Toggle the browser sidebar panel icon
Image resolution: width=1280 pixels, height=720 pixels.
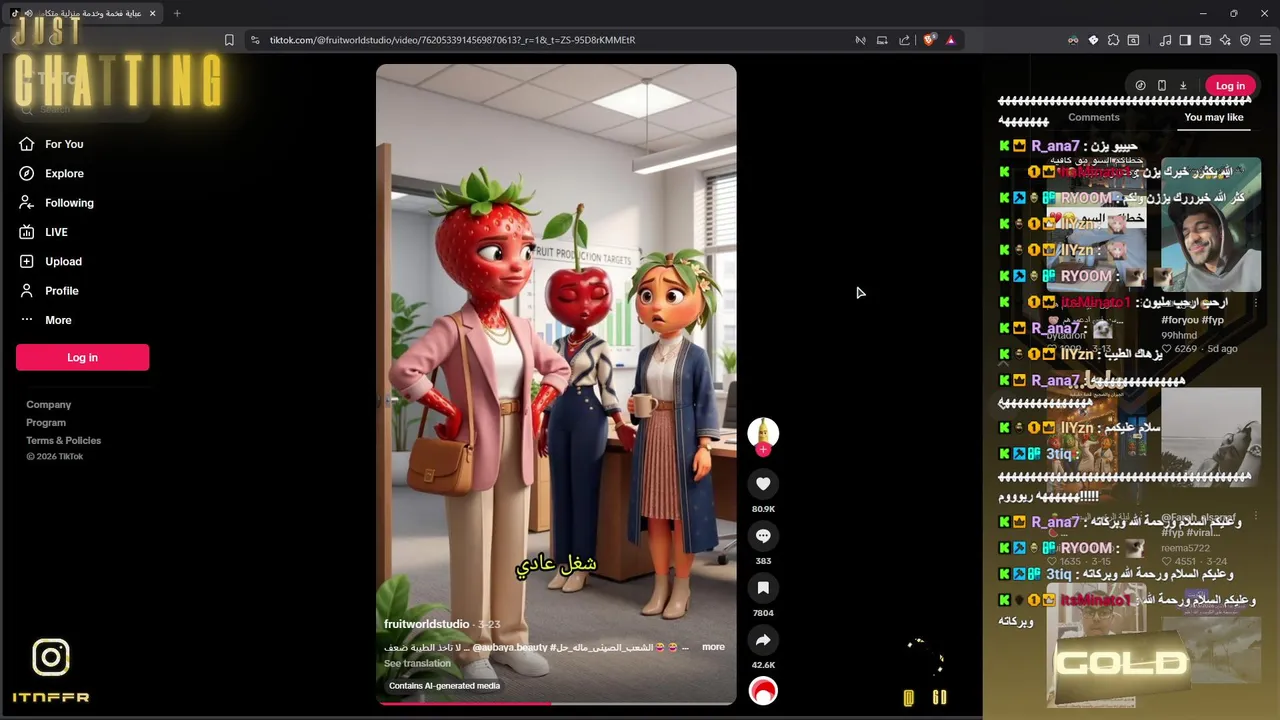pyautogui.click(x=1185, y=40)
